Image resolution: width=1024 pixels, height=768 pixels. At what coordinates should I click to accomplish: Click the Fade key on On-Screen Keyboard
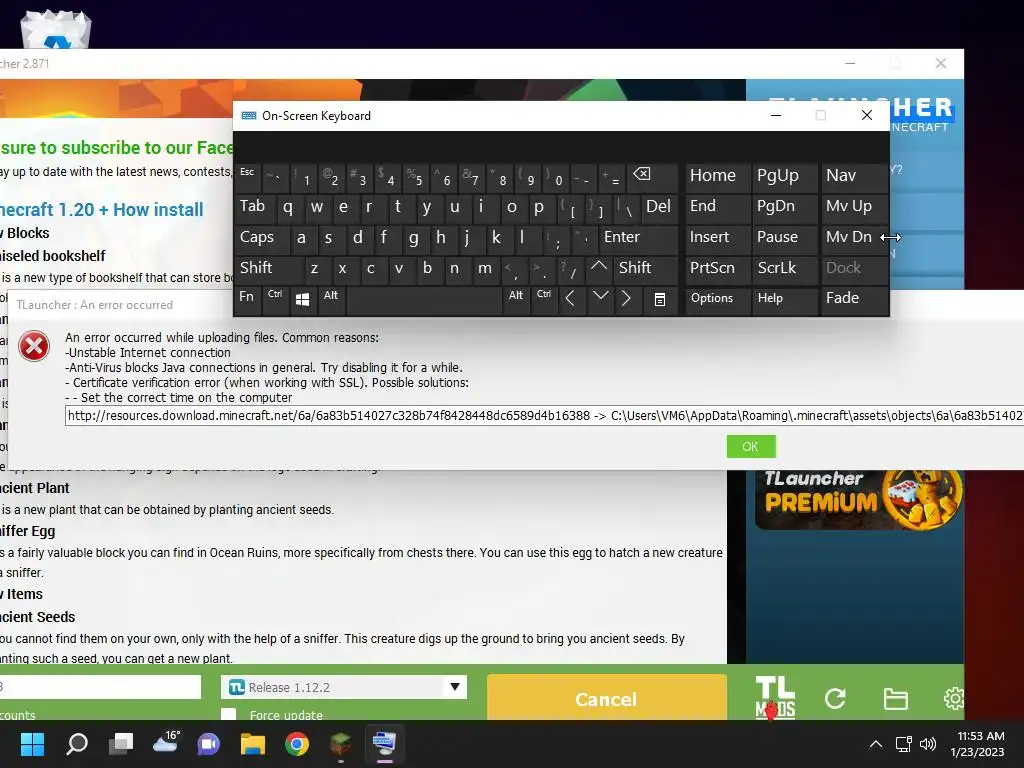[x=853, y=298]
